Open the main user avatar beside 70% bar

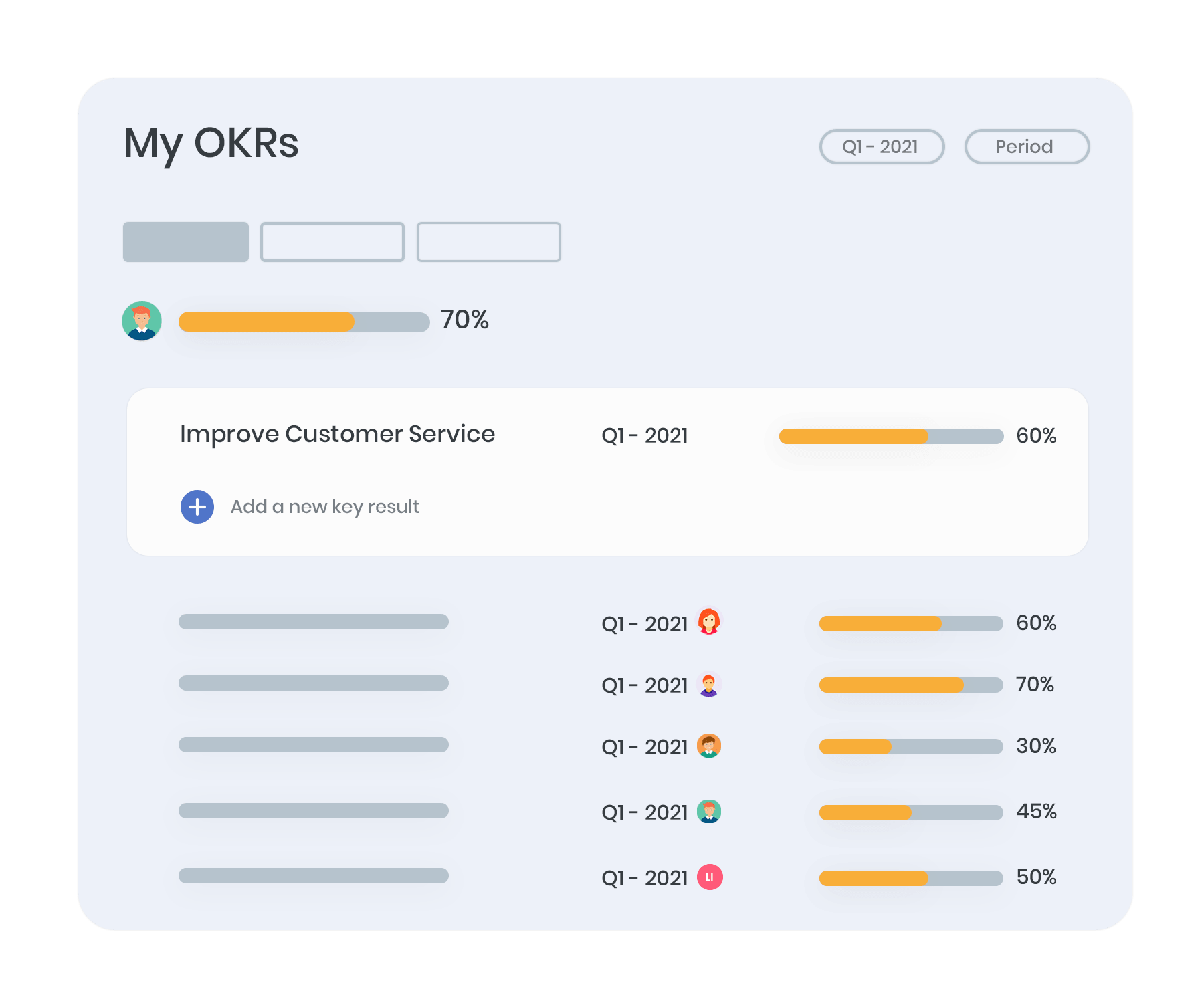tap(142, 321)
